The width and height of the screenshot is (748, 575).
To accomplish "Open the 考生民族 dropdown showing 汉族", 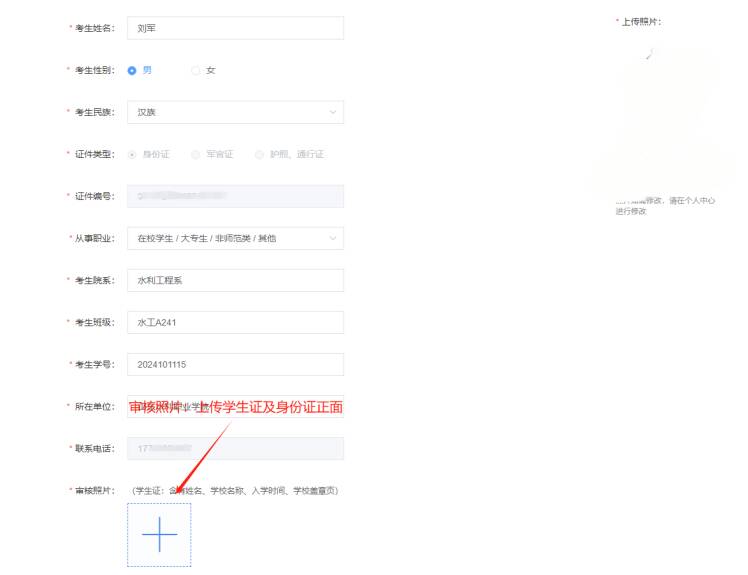I will (x=235, y=112).
